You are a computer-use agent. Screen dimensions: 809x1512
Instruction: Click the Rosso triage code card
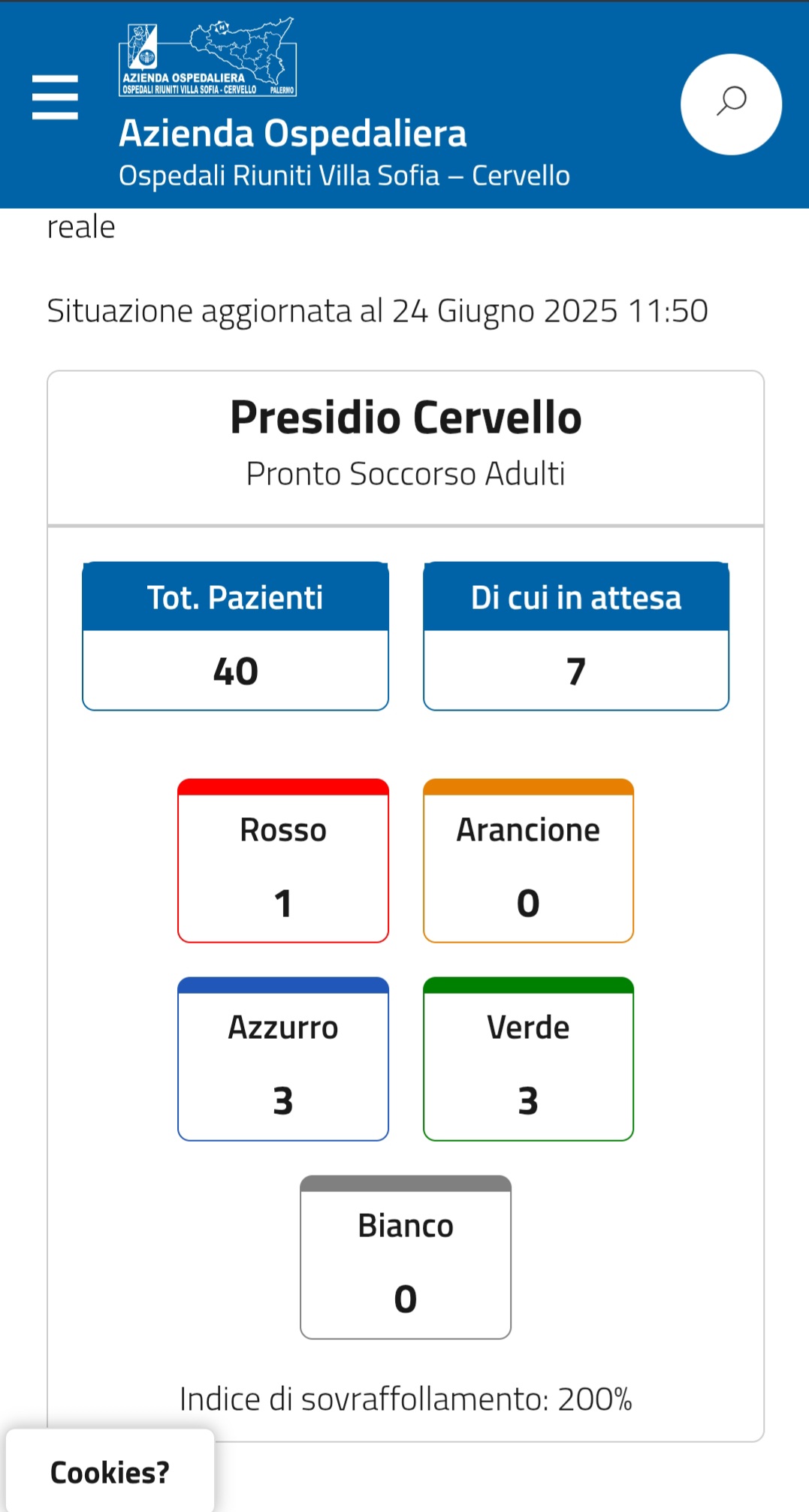pos(283,861)
